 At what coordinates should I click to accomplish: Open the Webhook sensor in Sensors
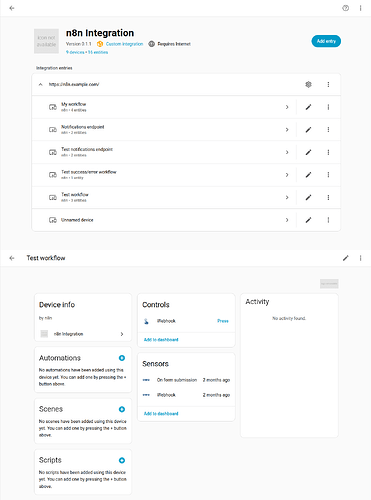186,395
